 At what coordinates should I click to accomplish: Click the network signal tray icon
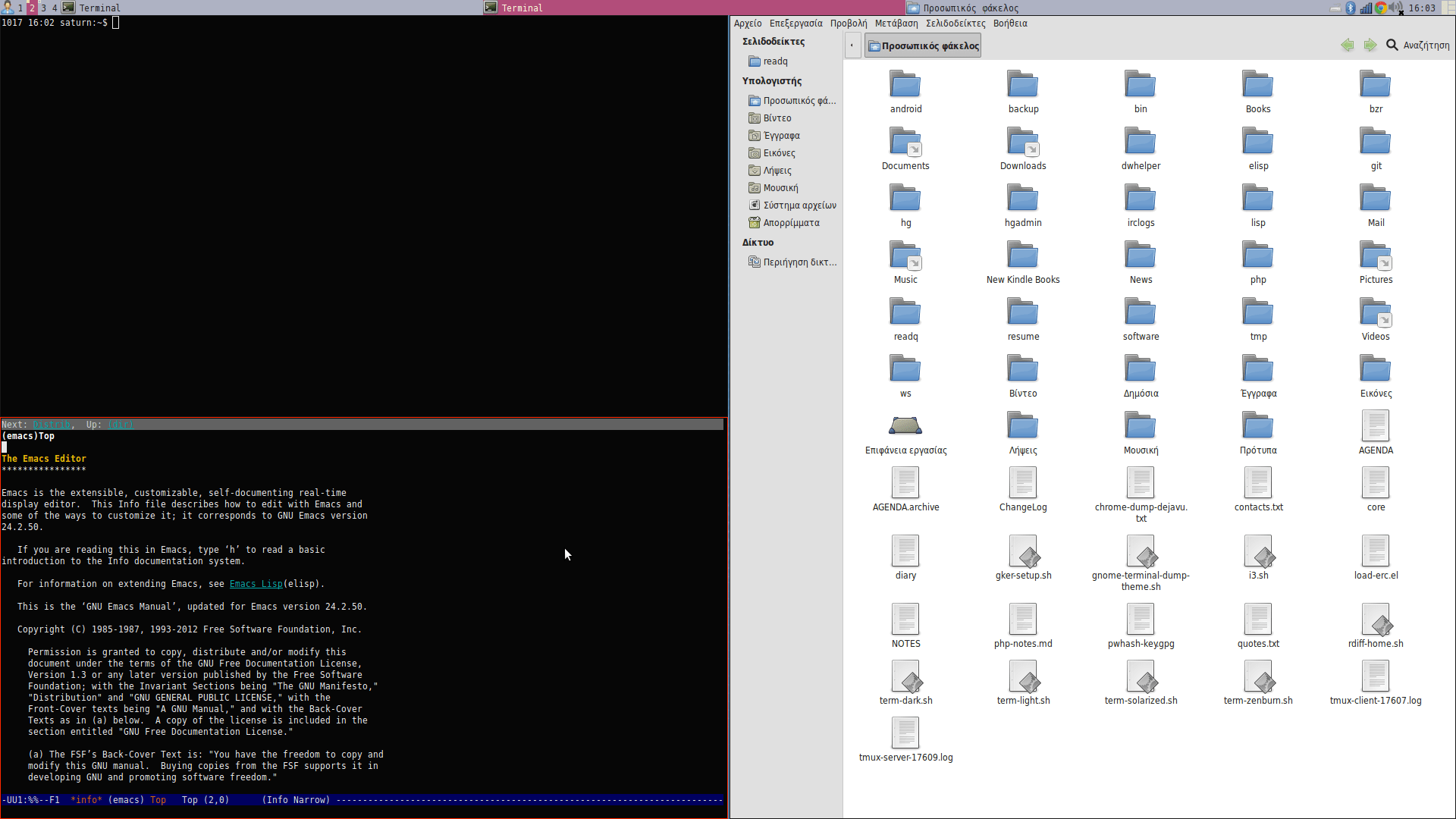pyautogui.click(x=1366, y=8)
